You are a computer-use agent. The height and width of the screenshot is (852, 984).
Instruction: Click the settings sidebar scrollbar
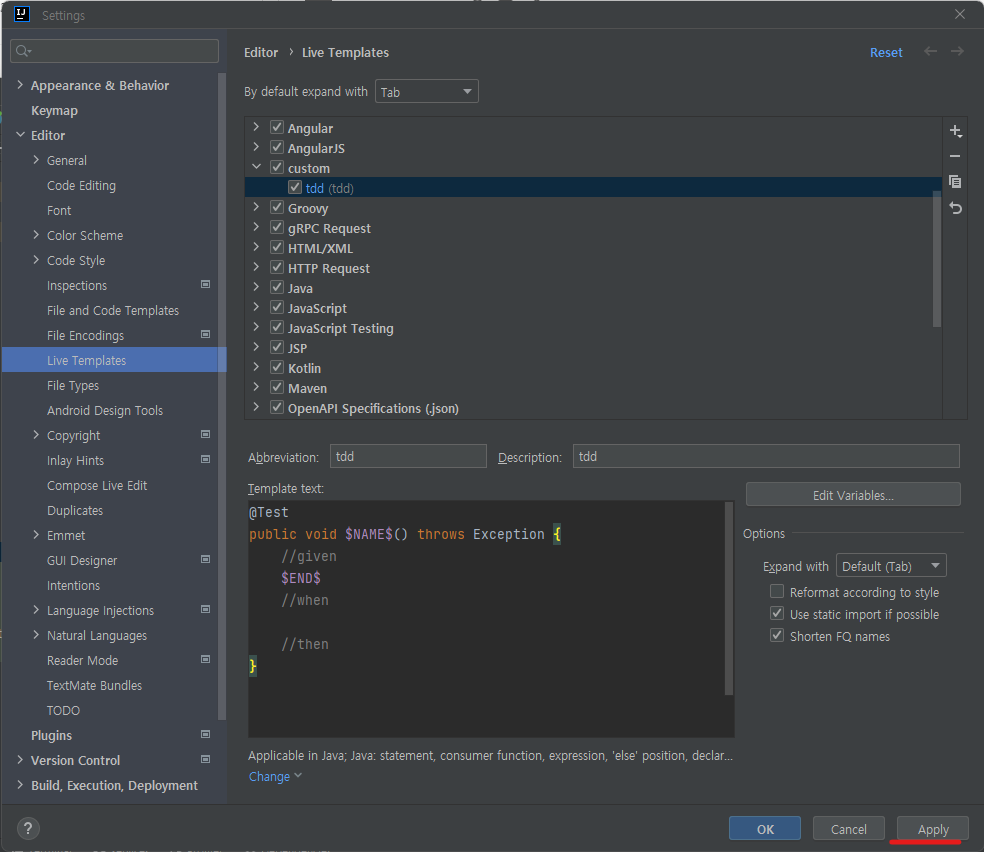coord(222,397)
